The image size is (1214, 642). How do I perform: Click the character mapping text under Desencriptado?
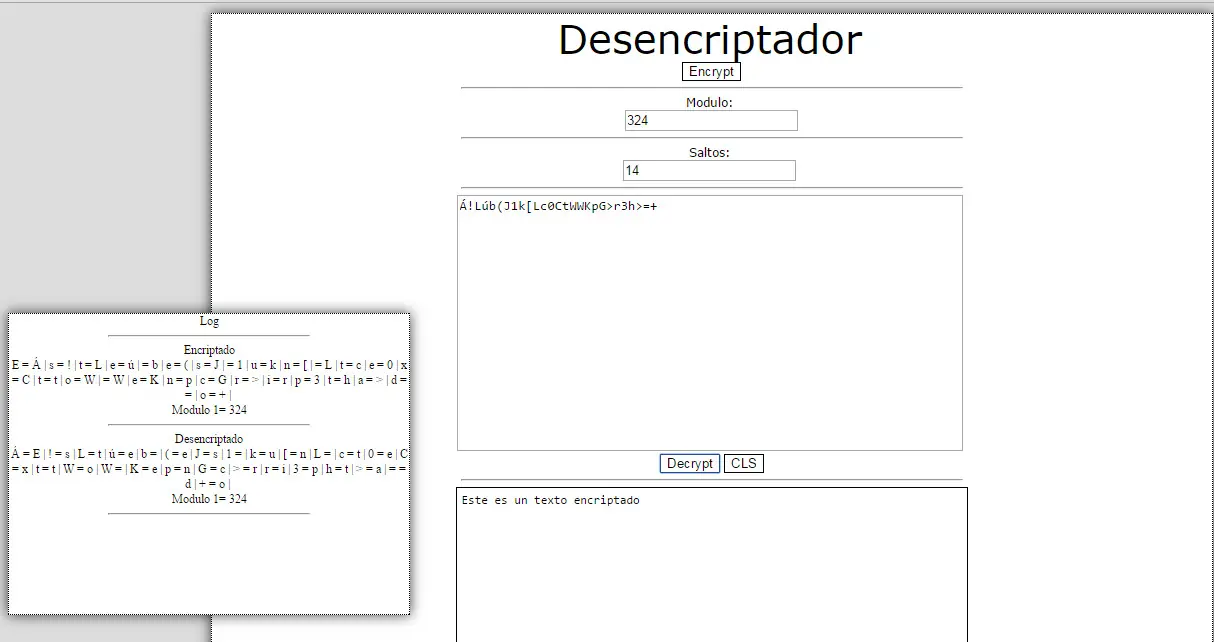pyautogui.click(x=208, y=461)
